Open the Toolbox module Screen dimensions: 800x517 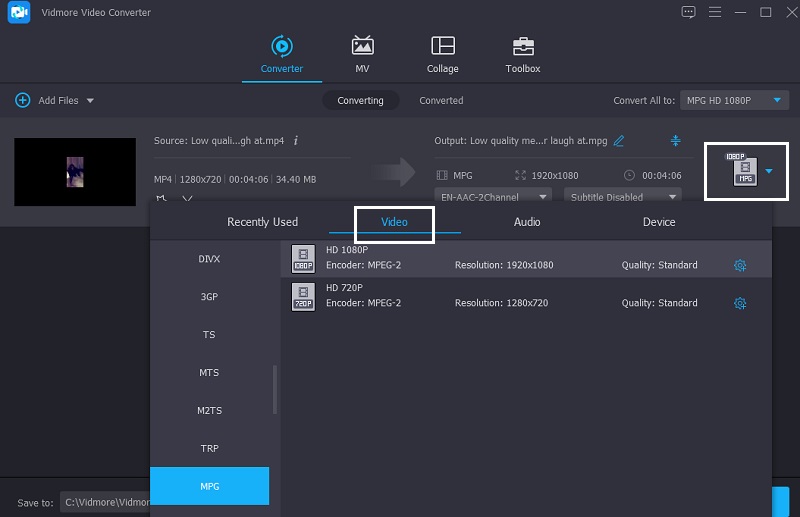coord(522,54)
